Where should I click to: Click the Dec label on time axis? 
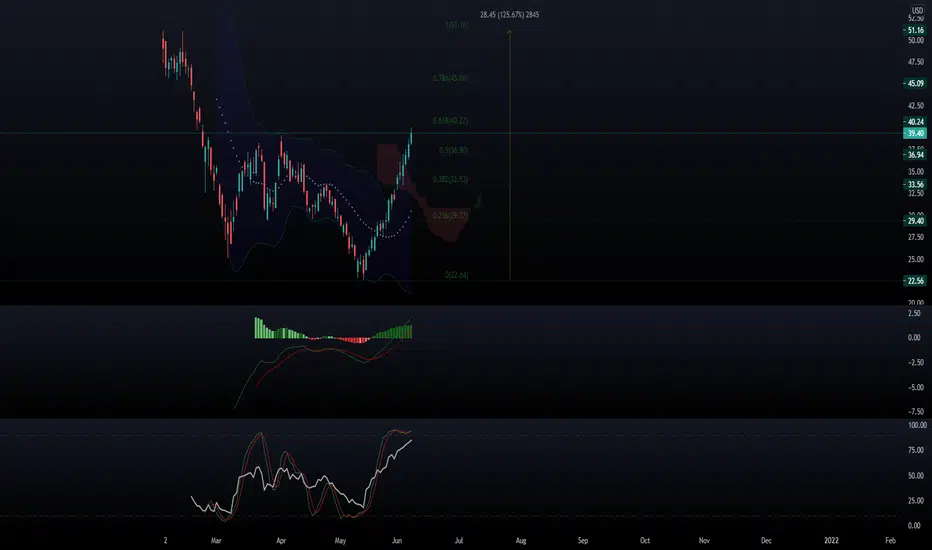[766, 540]
